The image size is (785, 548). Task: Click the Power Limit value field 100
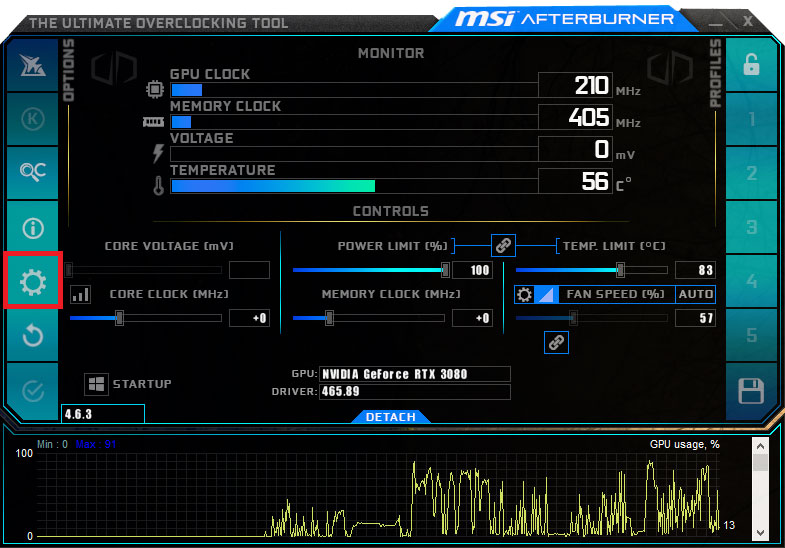tap(473, 270)
